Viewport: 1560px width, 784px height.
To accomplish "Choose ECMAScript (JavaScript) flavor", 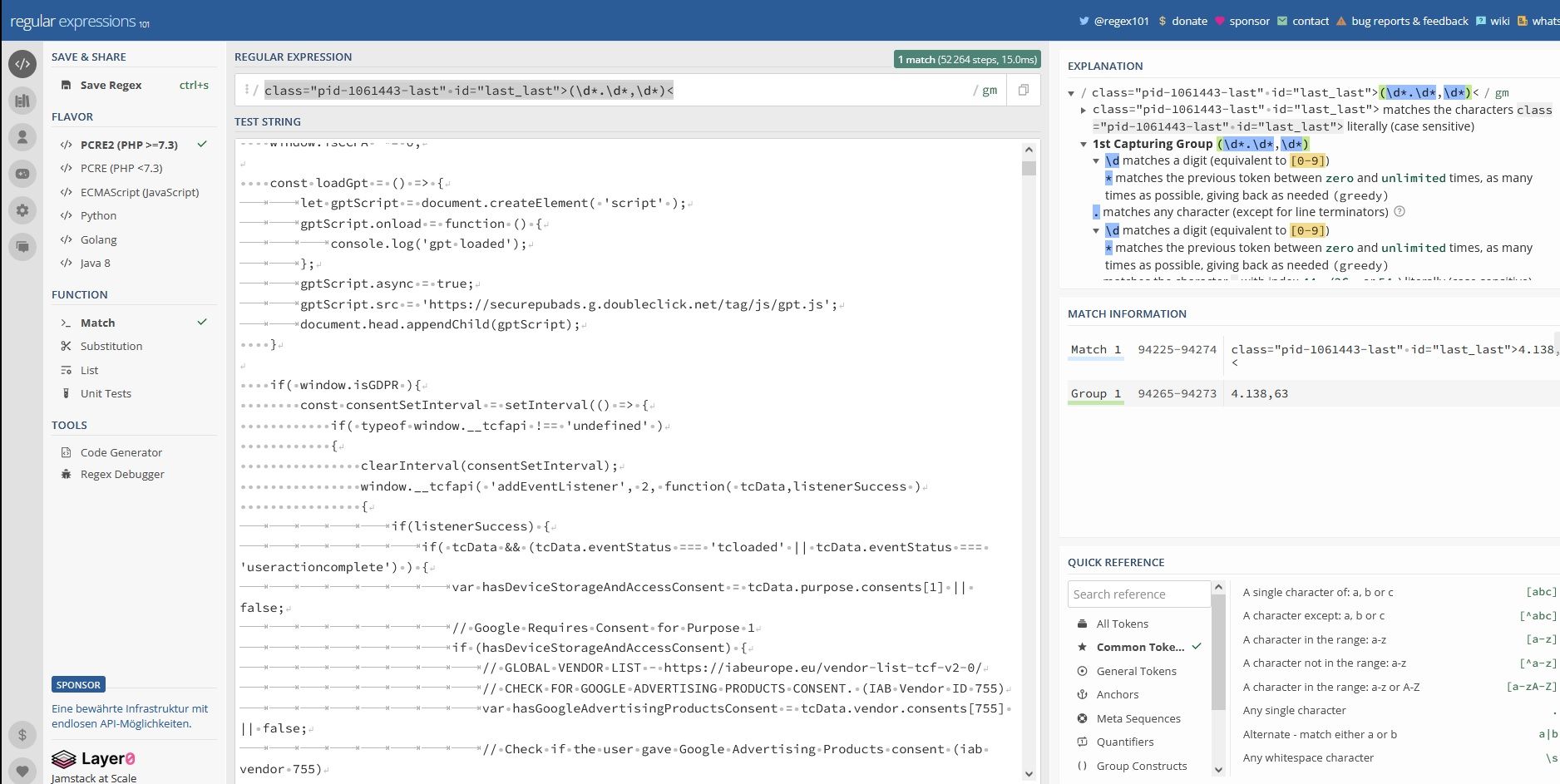I will (x=139, y=192).
